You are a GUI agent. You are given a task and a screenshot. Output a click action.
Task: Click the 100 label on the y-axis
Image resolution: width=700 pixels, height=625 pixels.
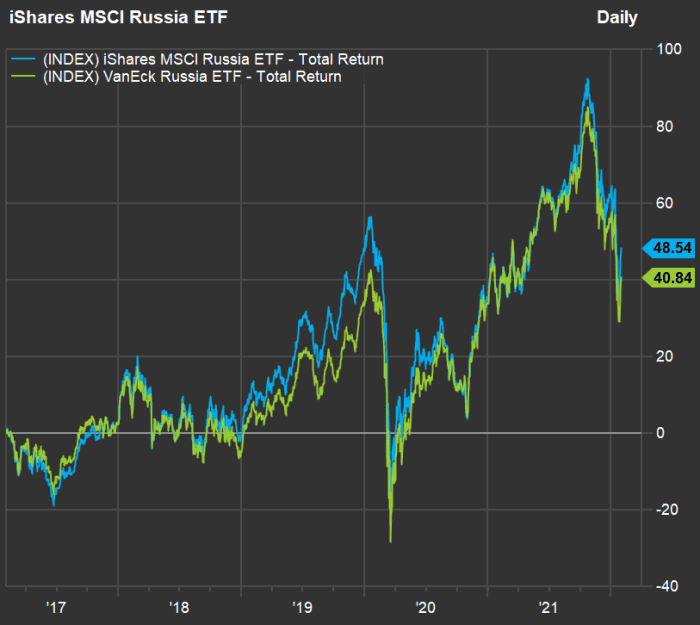[x=664, y=50]
